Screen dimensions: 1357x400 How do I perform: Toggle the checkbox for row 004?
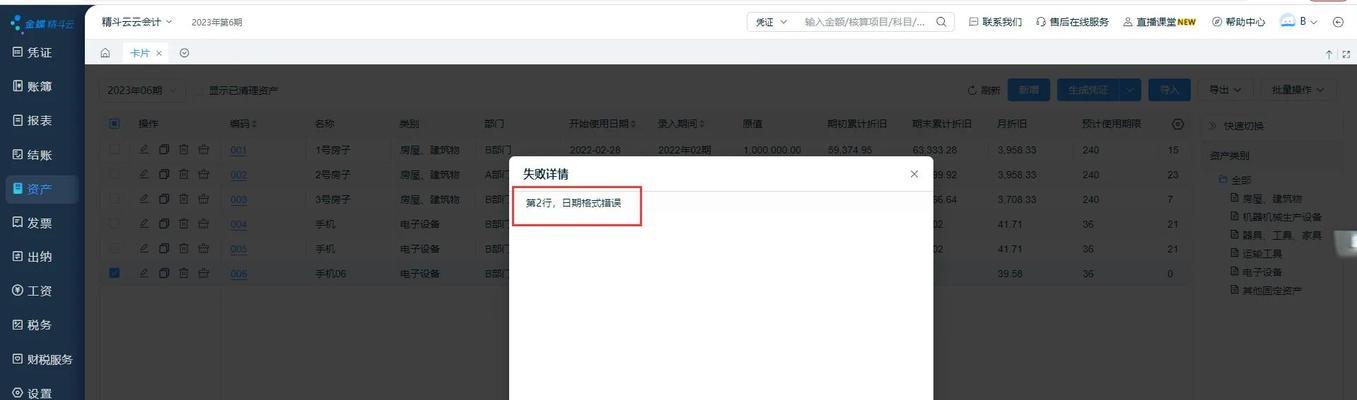pos(114,224)
